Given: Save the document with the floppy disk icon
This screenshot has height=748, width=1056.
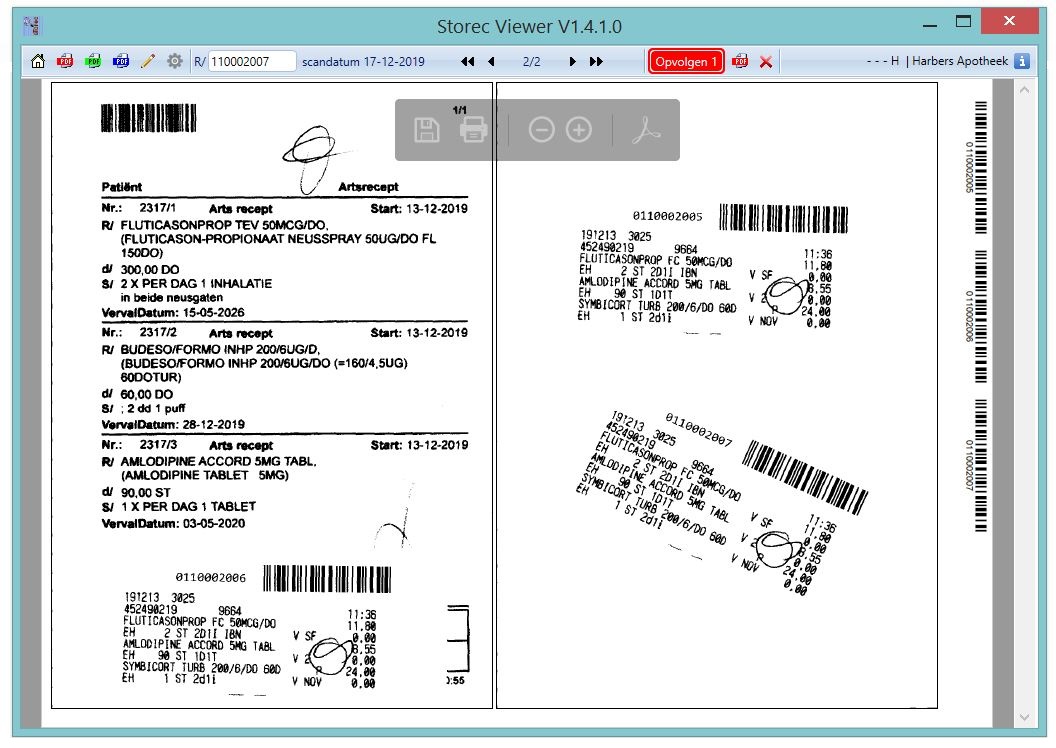Looking at the screenshot, I should pyautogui.click(x=427, y=130).
